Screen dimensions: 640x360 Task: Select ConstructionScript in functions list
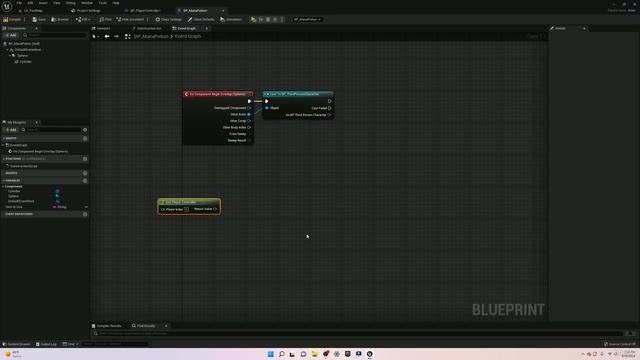[x=24, y=166]
